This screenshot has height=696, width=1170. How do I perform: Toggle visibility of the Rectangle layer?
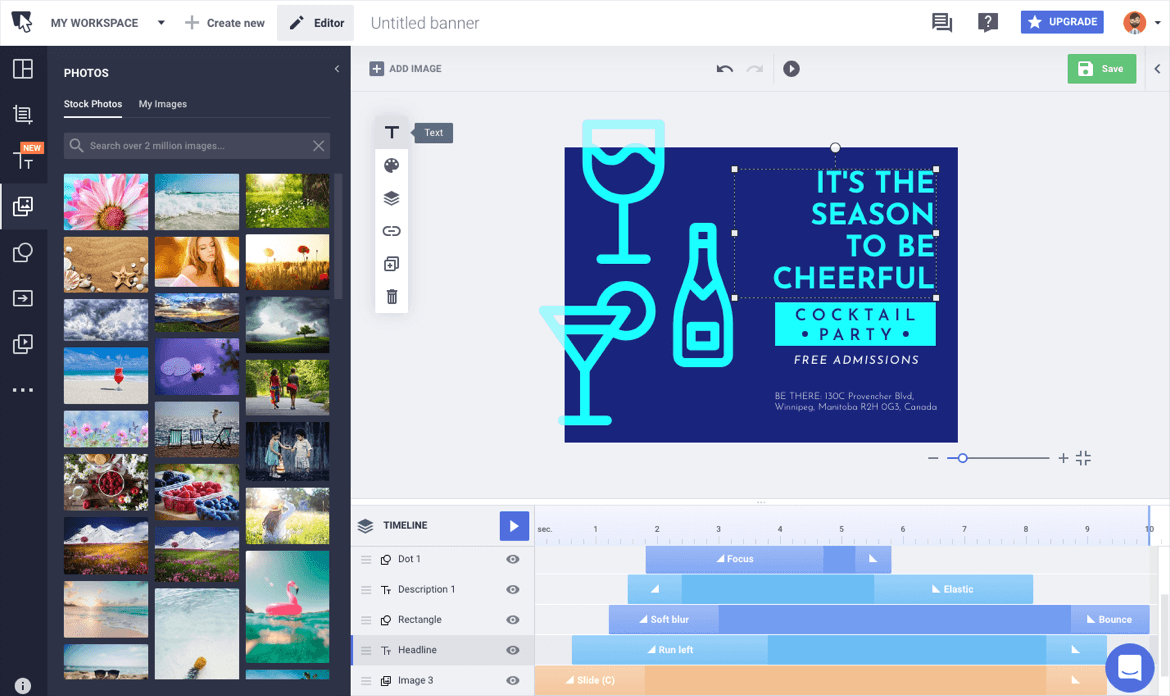513,619
